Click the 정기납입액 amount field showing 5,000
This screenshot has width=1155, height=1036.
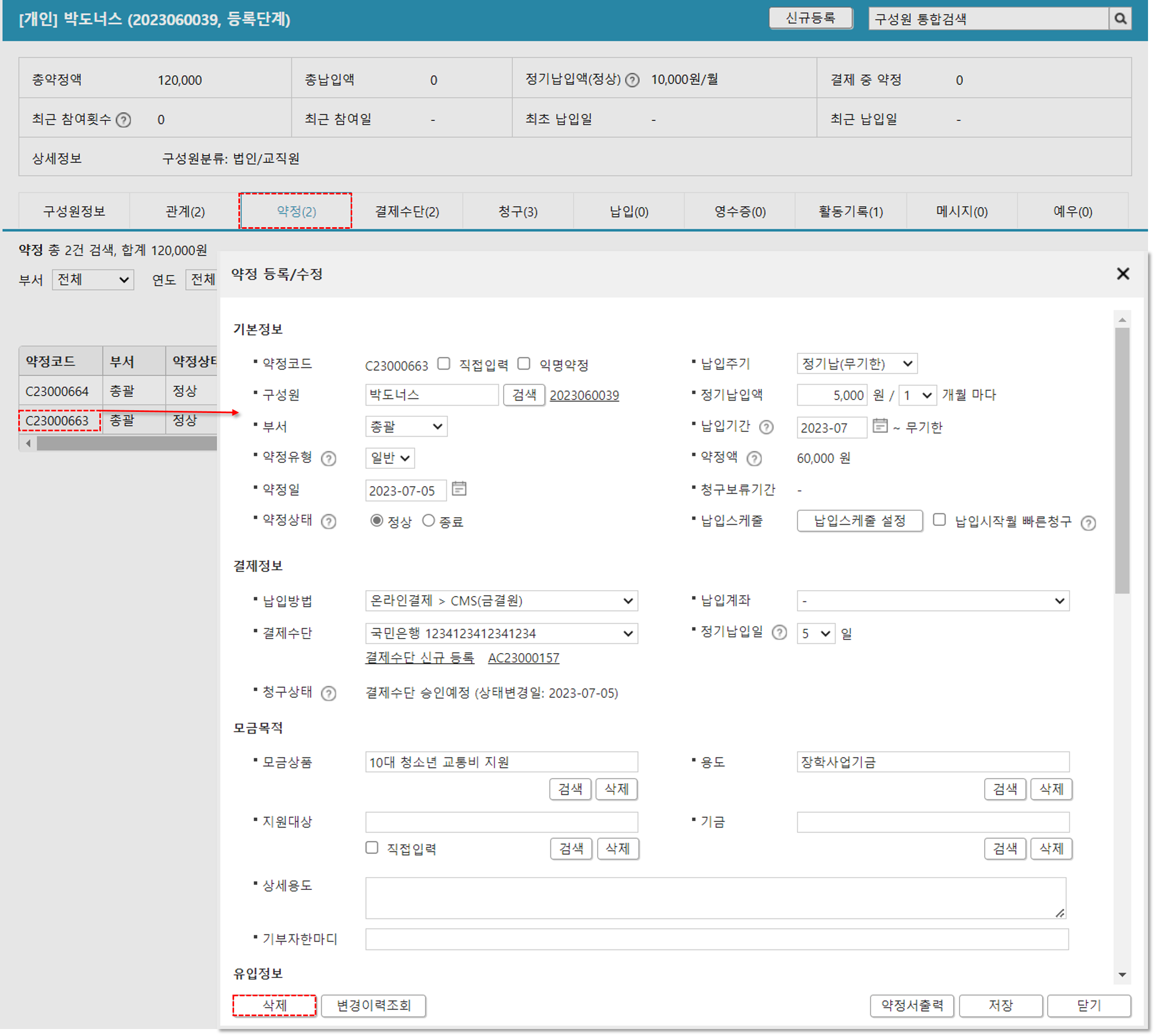click(x=832, y=395)
